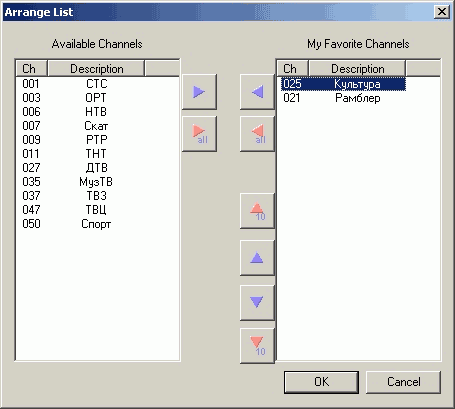The image size is (455, 409).
Task: Move favorite down 10 positions
Action: pos(257,346)
